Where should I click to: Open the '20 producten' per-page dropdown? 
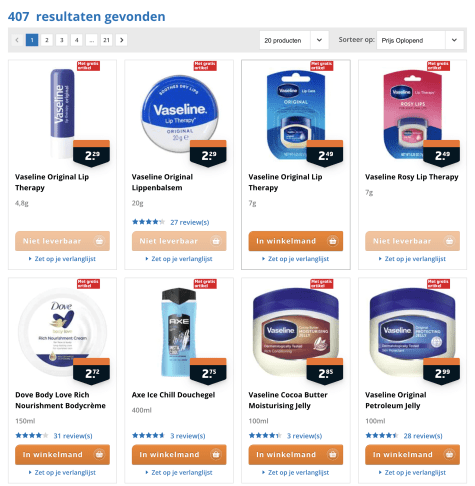coord(294,40)
